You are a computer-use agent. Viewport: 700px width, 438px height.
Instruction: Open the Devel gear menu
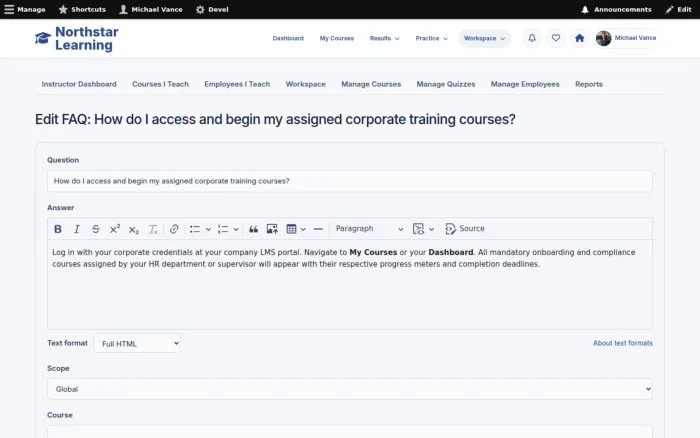(x=212, y=9)
